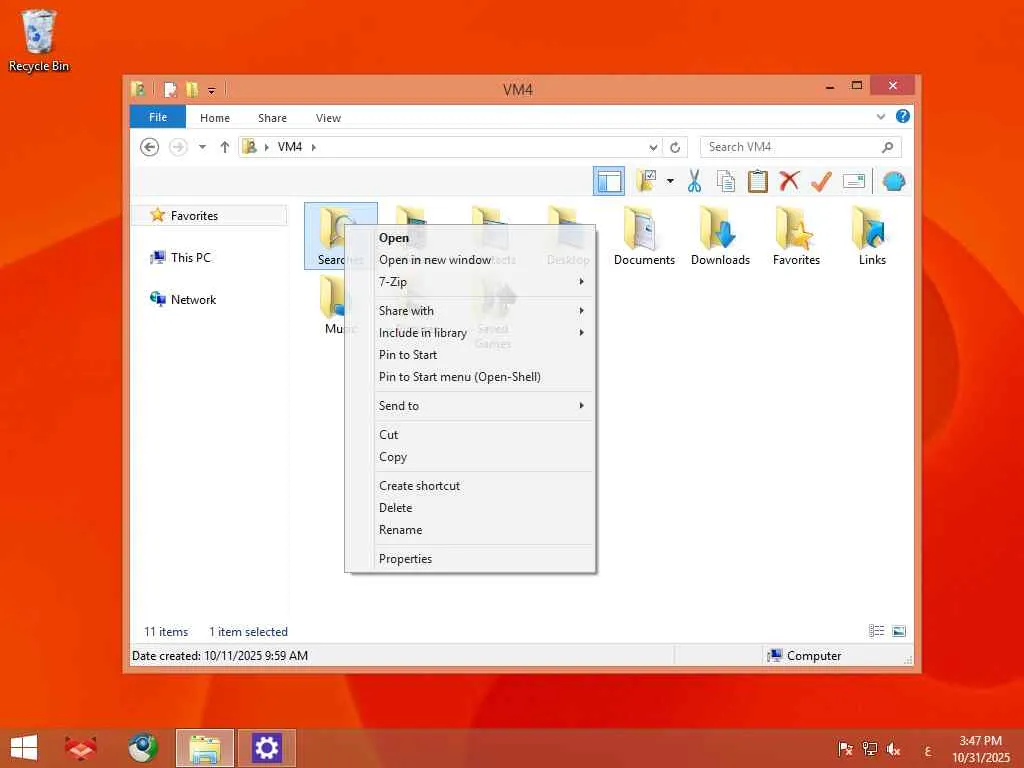Click VM4 in the address breadcrumb
The width and height of the screenshot is (1024, 768).
[x=290, y=147]
